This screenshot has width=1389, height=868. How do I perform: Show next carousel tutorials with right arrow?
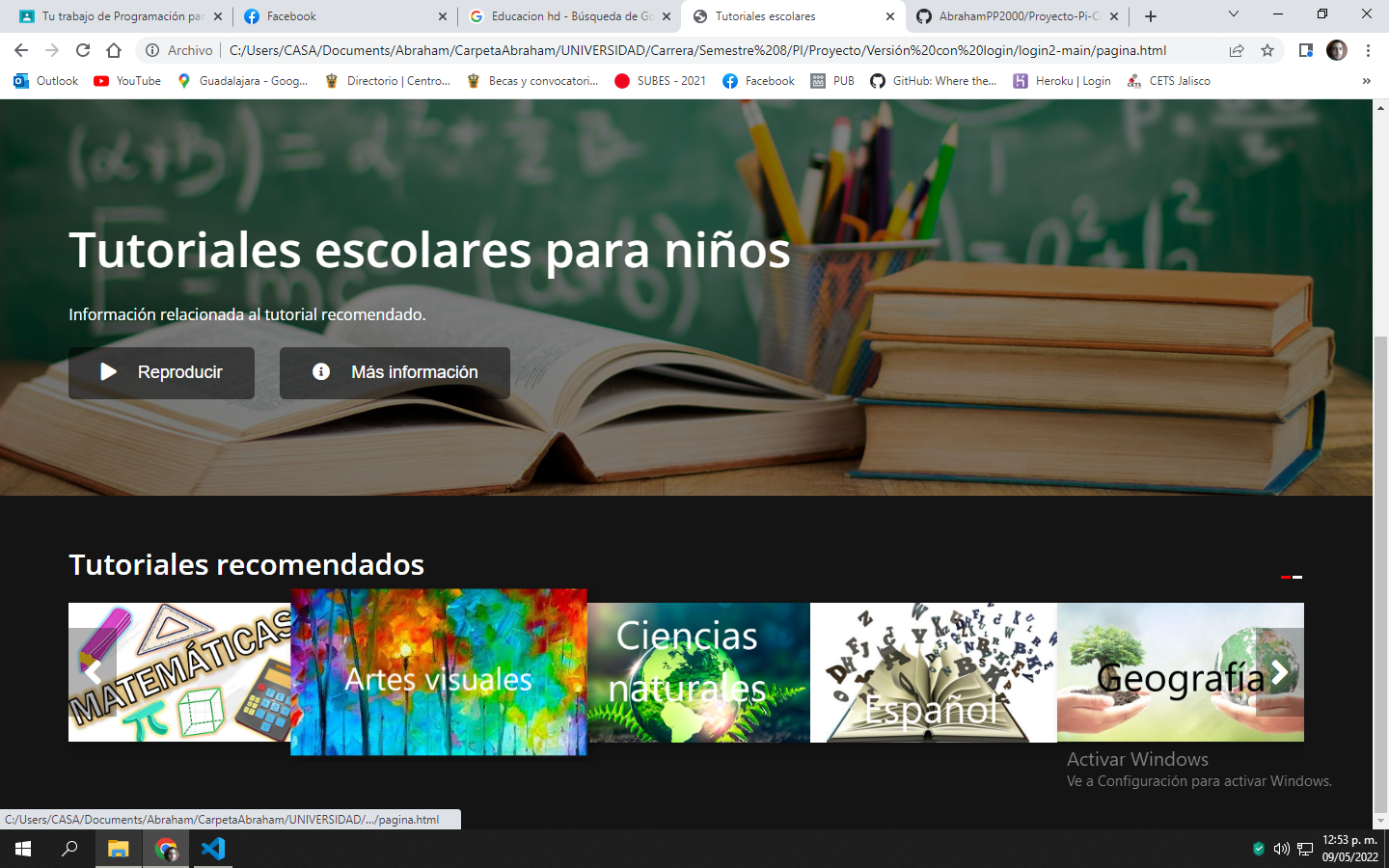click(x=1280, y=672)
